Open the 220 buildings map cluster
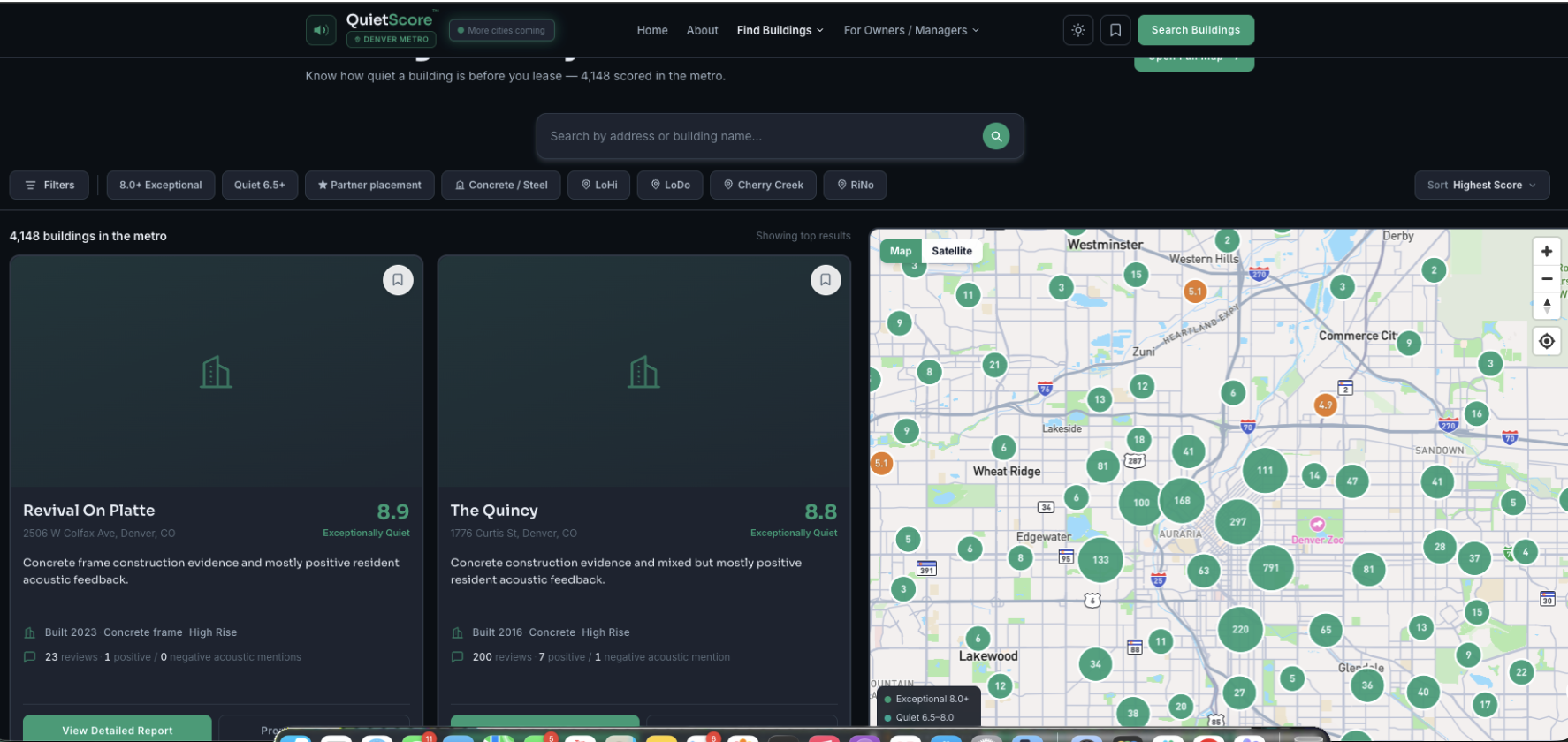 click(1241, 630)
